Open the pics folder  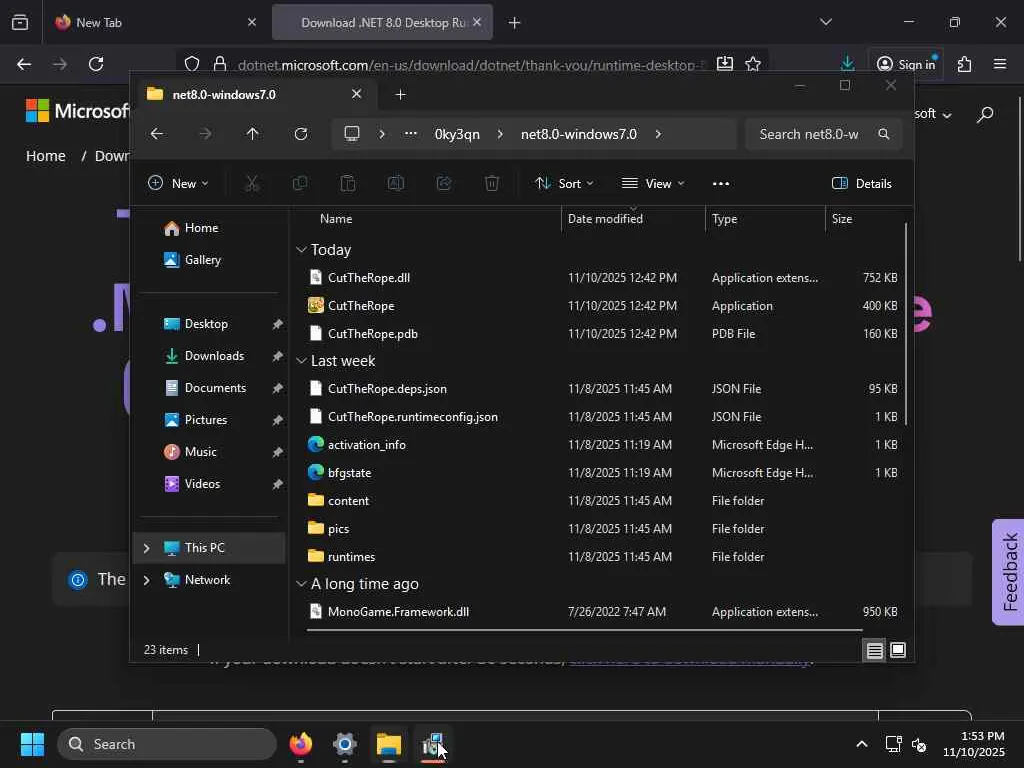pos(338,529)
